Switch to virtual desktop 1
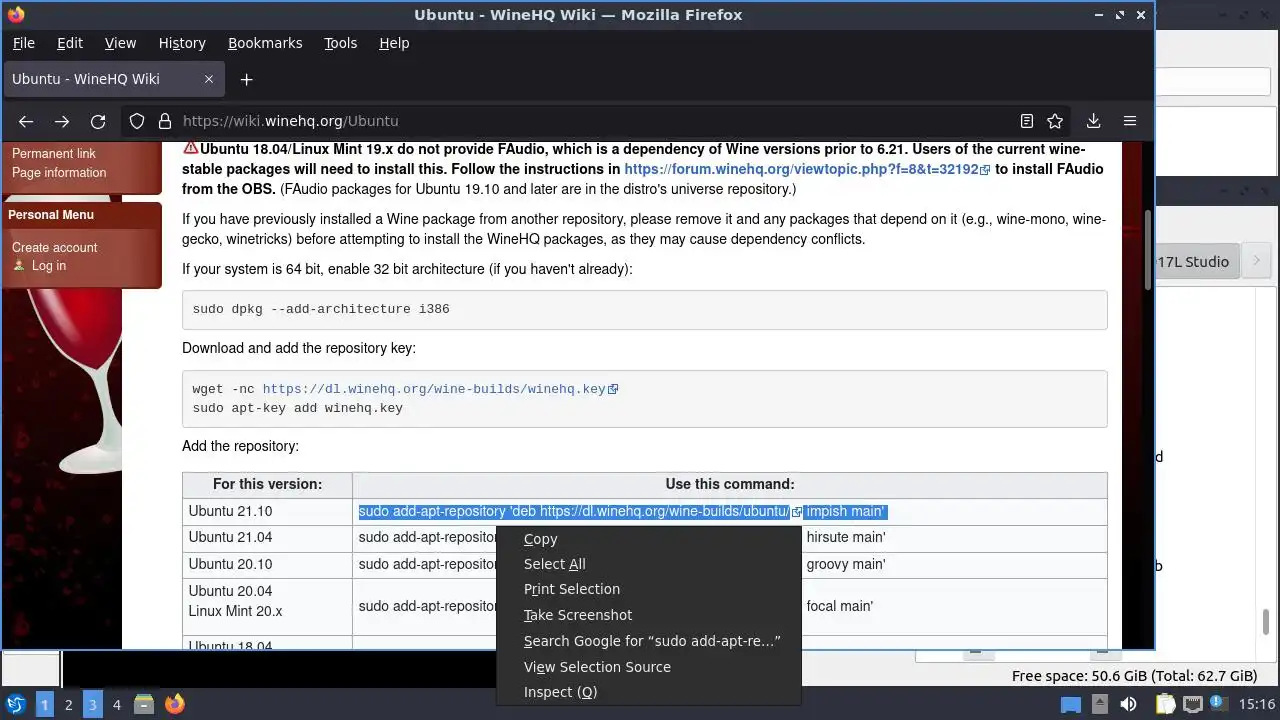The image size is (1280, 720). pyautogui.click(x=45, y=705)
